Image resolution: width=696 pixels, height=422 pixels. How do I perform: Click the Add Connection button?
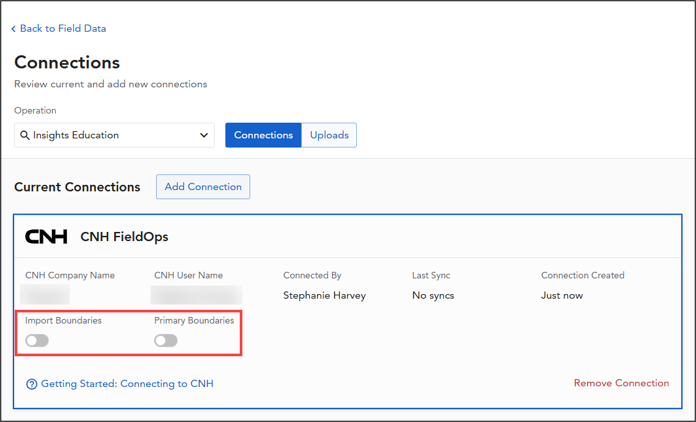click(x=203, y=186)
